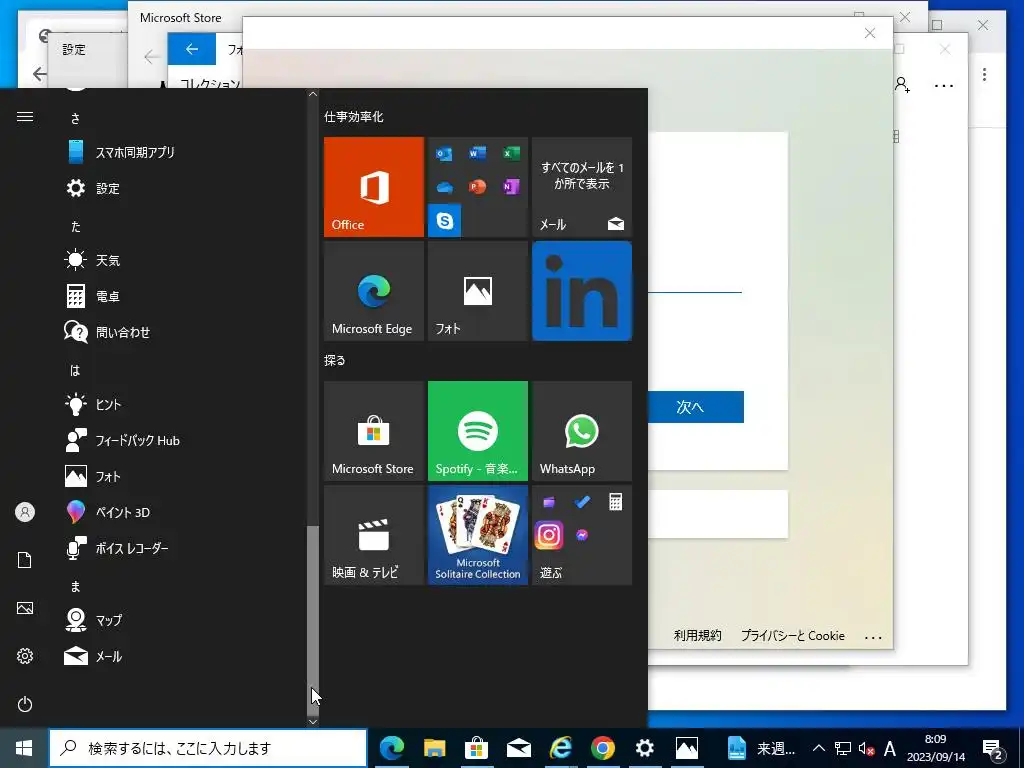The width and height of the screenshot is (1024, 768).
Task: Open メール in the app list
Action: [183, 656]
